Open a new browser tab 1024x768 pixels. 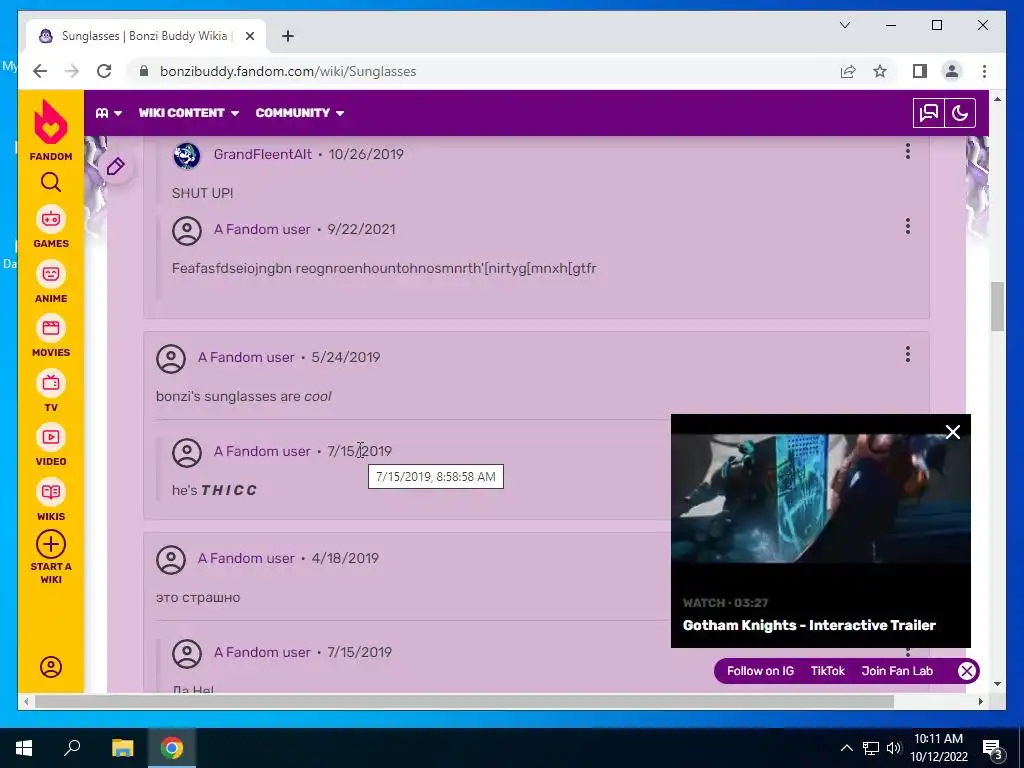(288, 36)
